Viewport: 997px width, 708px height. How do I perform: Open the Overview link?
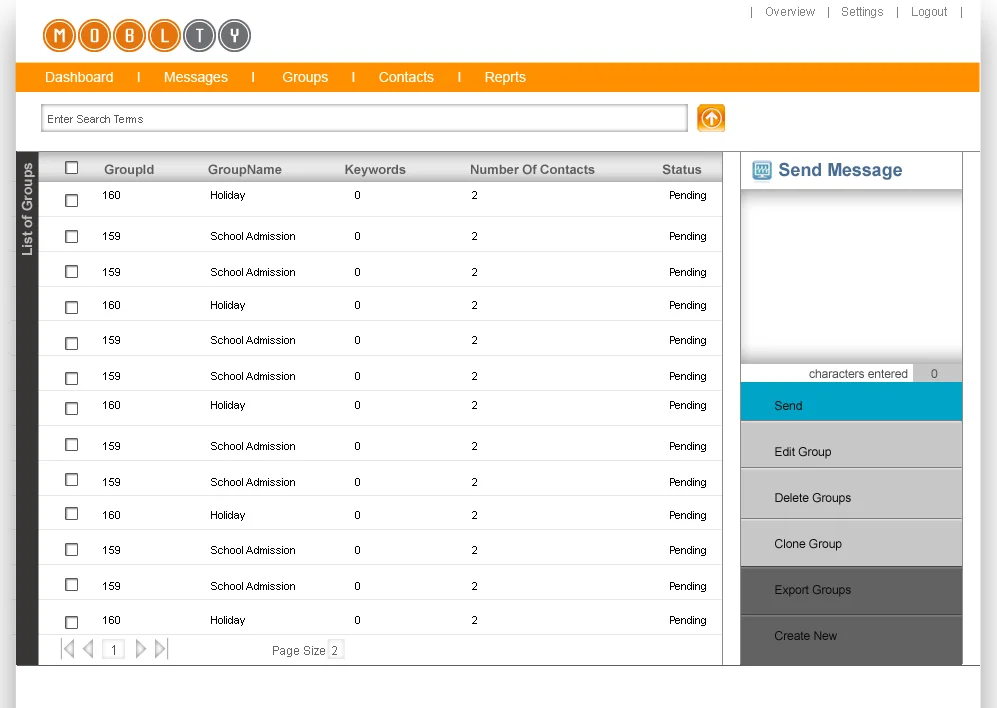click(790, 12)
